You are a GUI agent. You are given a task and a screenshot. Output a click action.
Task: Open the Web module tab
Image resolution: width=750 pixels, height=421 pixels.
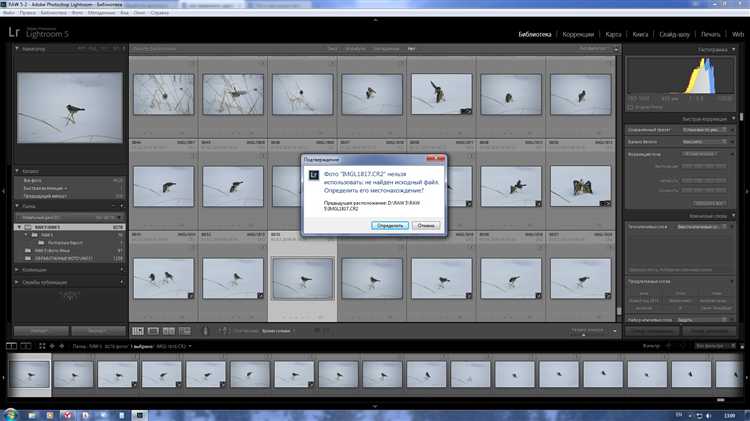click(x=738, y=34)
